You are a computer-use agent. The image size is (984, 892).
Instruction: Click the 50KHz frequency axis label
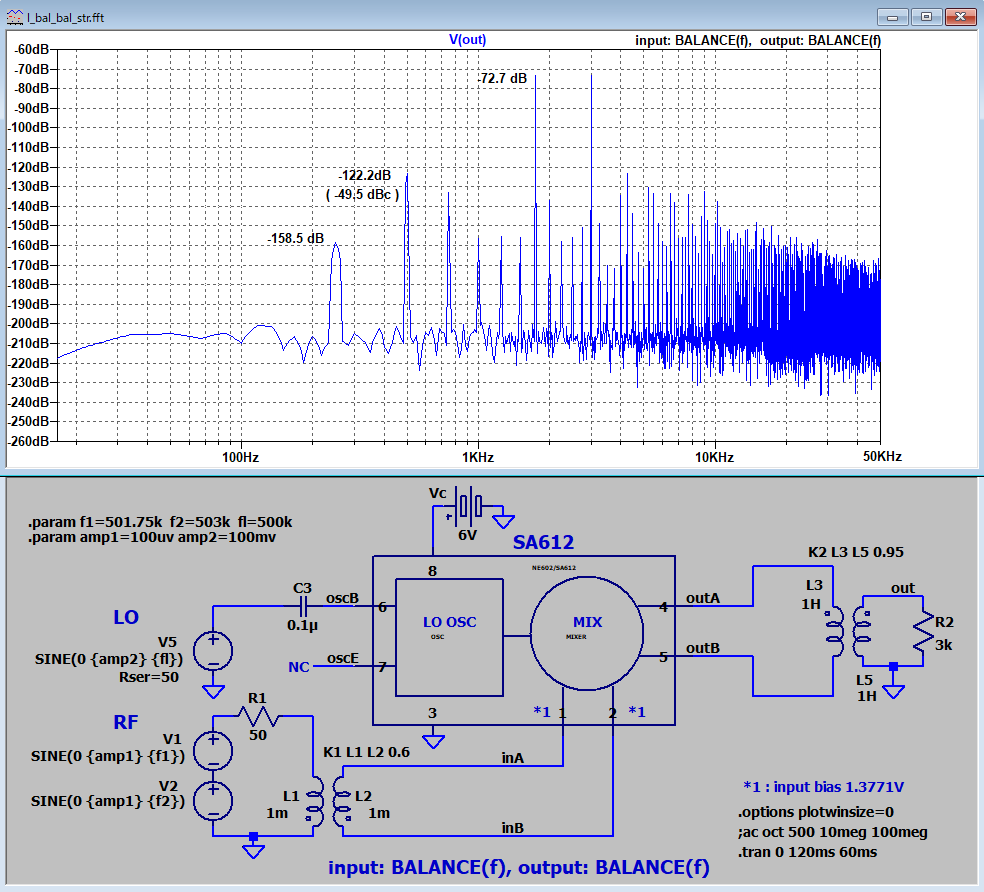pyautogui.click(x=882, y=456)
